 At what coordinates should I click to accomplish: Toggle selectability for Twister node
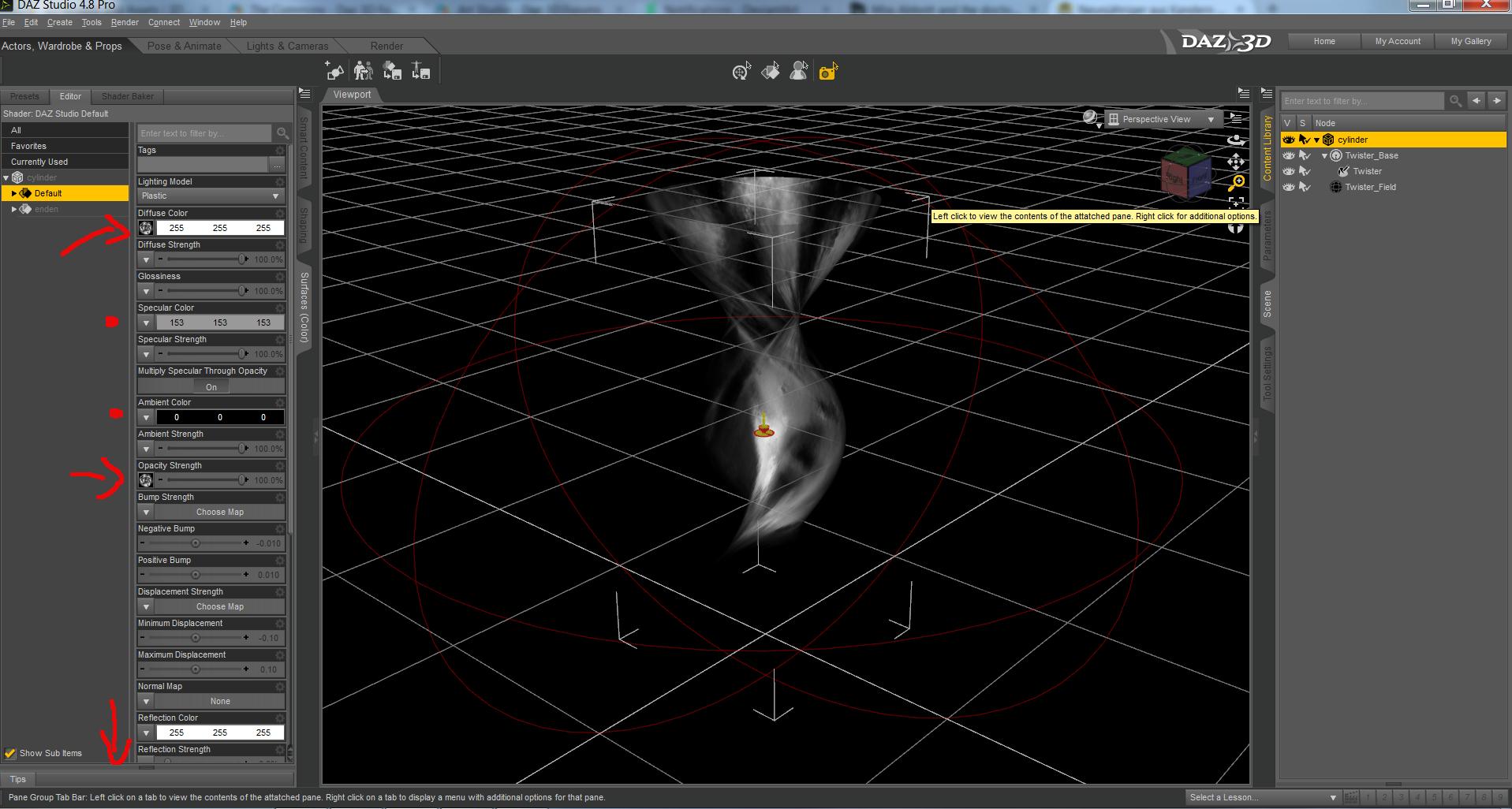(x=1305, y=171)
